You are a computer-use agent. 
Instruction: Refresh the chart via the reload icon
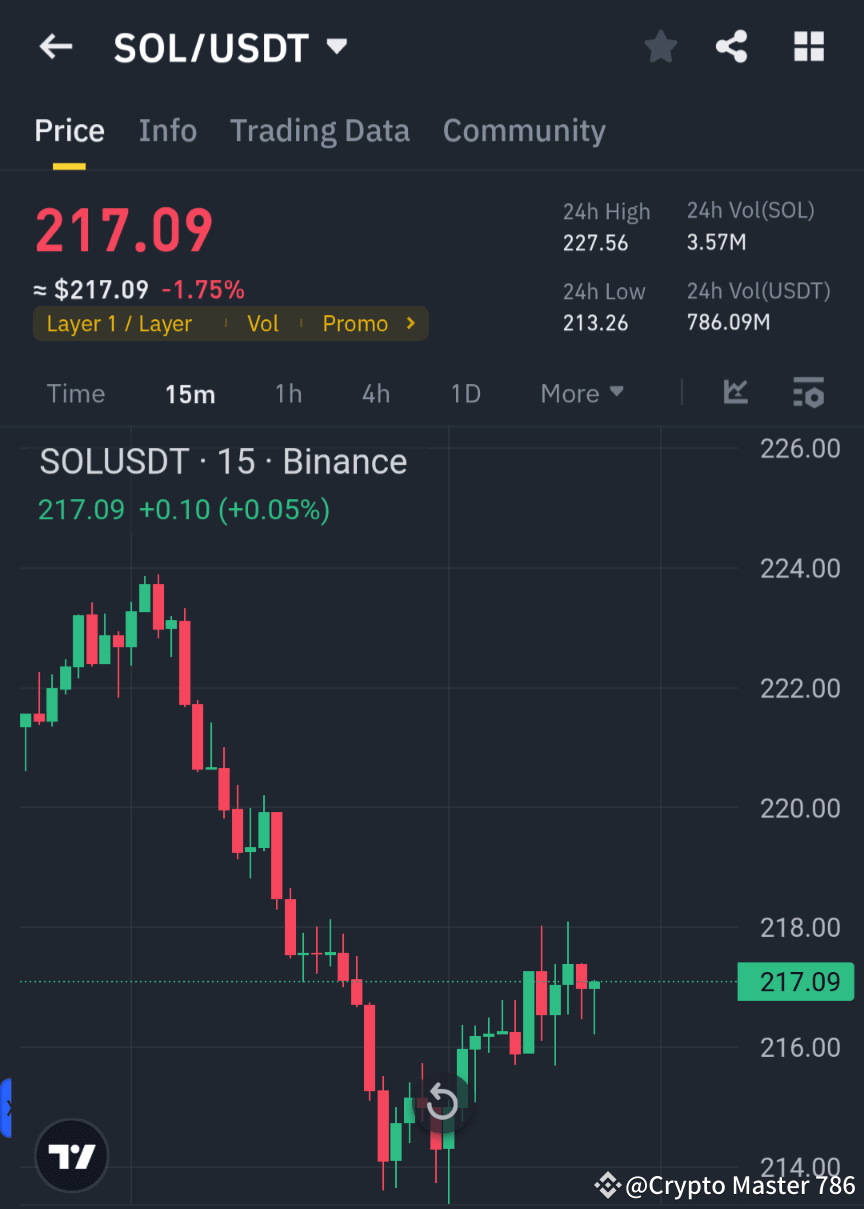point(441,1102)
